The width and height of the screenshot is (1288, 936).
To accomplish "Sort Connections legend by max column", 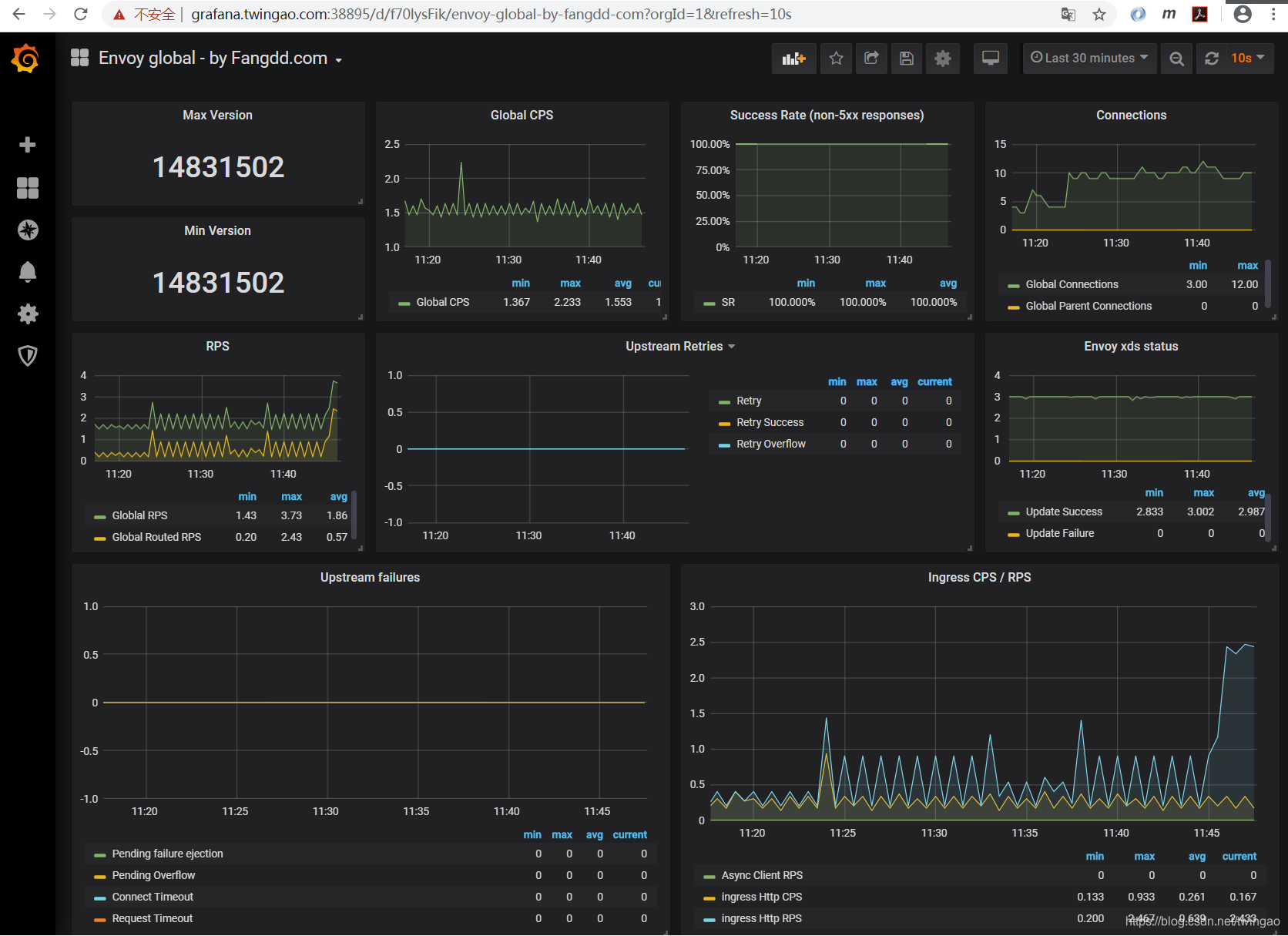I will coord(1247,265).
